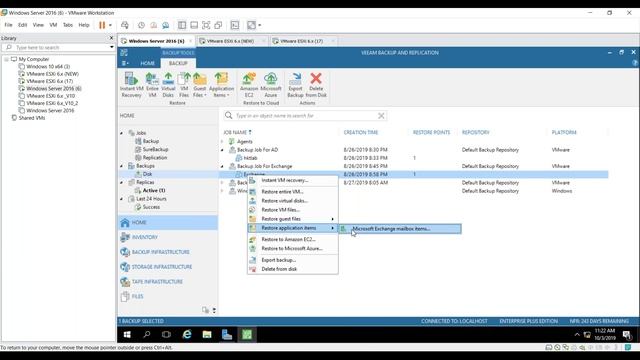Select SureBackup in the Jobs tree

[x=155, y=149]
